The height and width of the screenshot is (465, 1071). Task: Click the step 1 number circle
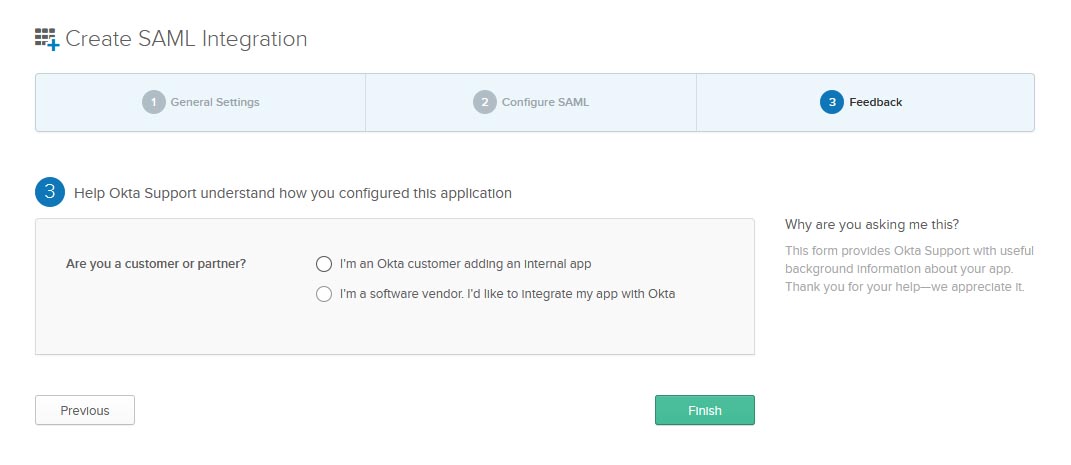point(153,102)
